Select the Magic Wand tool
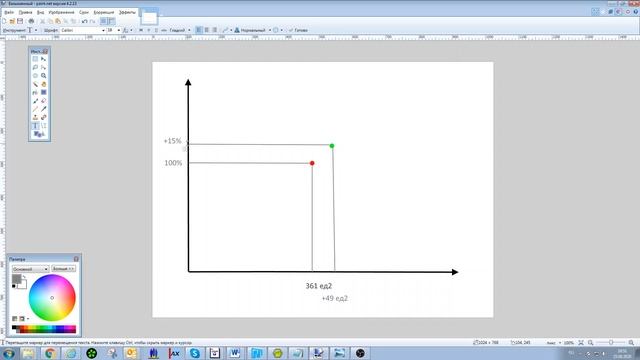640x360 pixels. [x=35, y=84]
